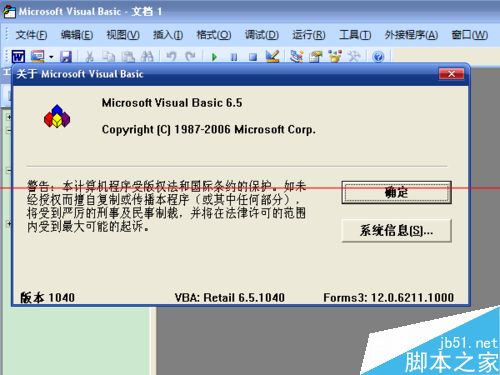Click the Microsoft Visual Basic 6.5 text
The width and height of the screenshot is (500, 375).
(172, 103)
